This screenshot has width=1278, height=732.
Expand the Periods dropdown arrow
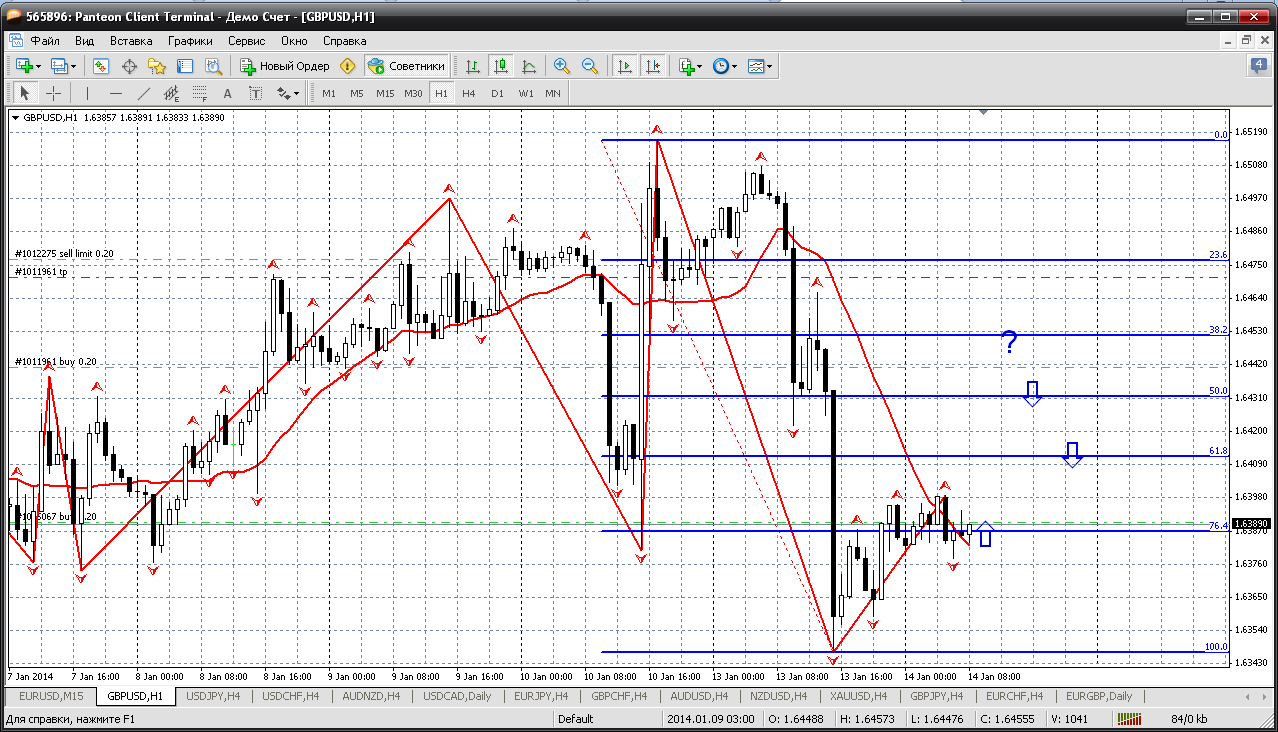click(x=734, y=66)
